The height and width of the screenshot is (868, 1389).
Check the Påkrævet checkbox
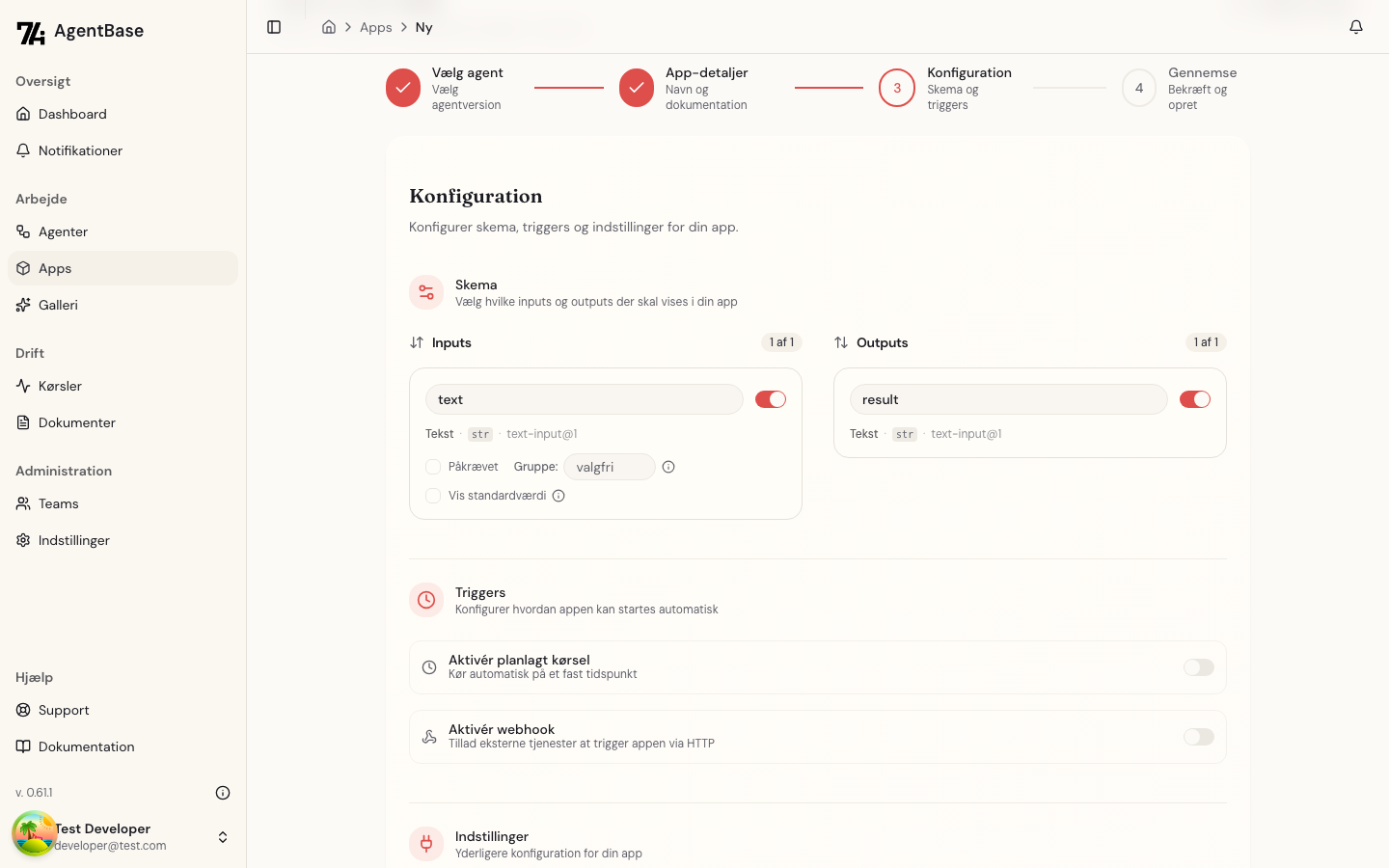pos(433,467)
